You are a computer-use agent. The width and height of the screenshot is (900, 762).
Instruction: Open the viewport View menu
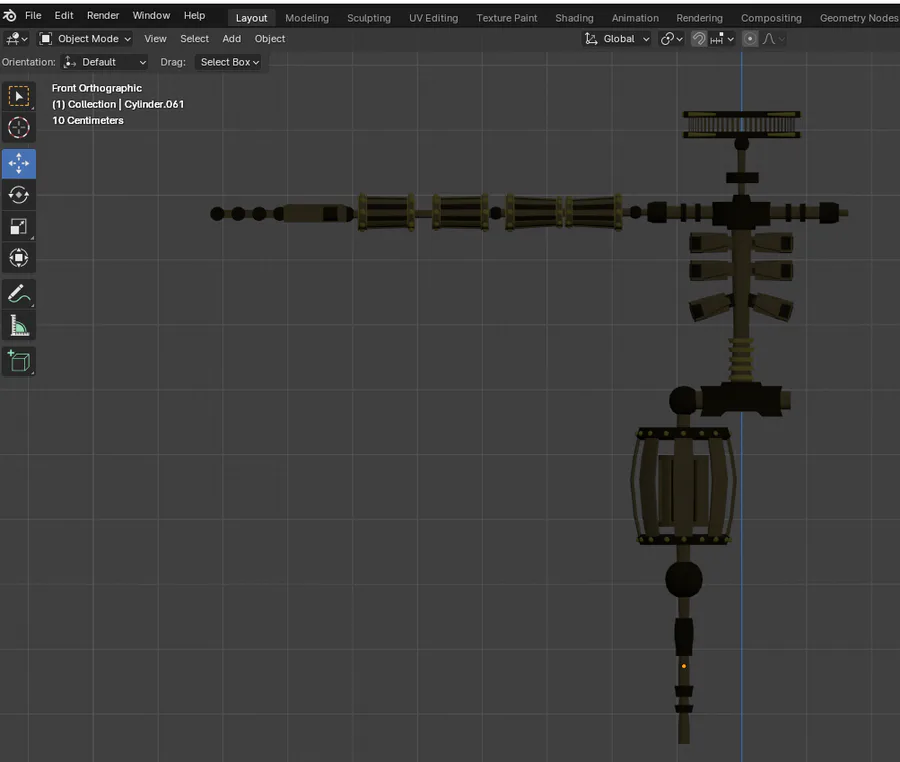point(156,39)
